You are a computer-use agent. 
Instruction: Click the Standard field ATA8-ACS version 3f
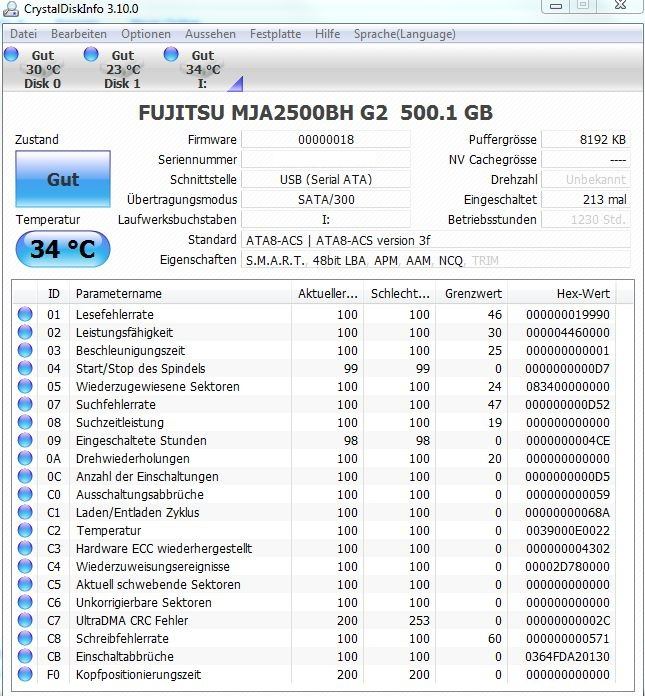pos(435,240)
